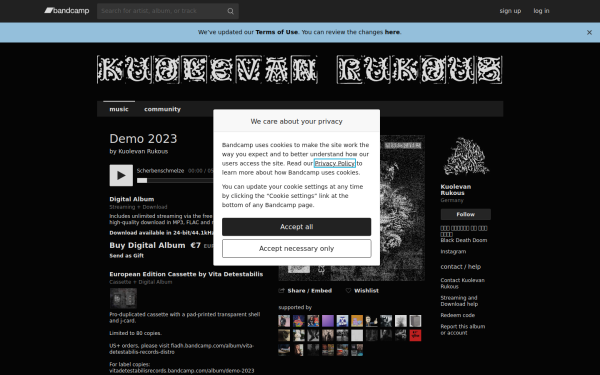Open the Privacy Policy link
Screen dimensions: 600x375
335,163
